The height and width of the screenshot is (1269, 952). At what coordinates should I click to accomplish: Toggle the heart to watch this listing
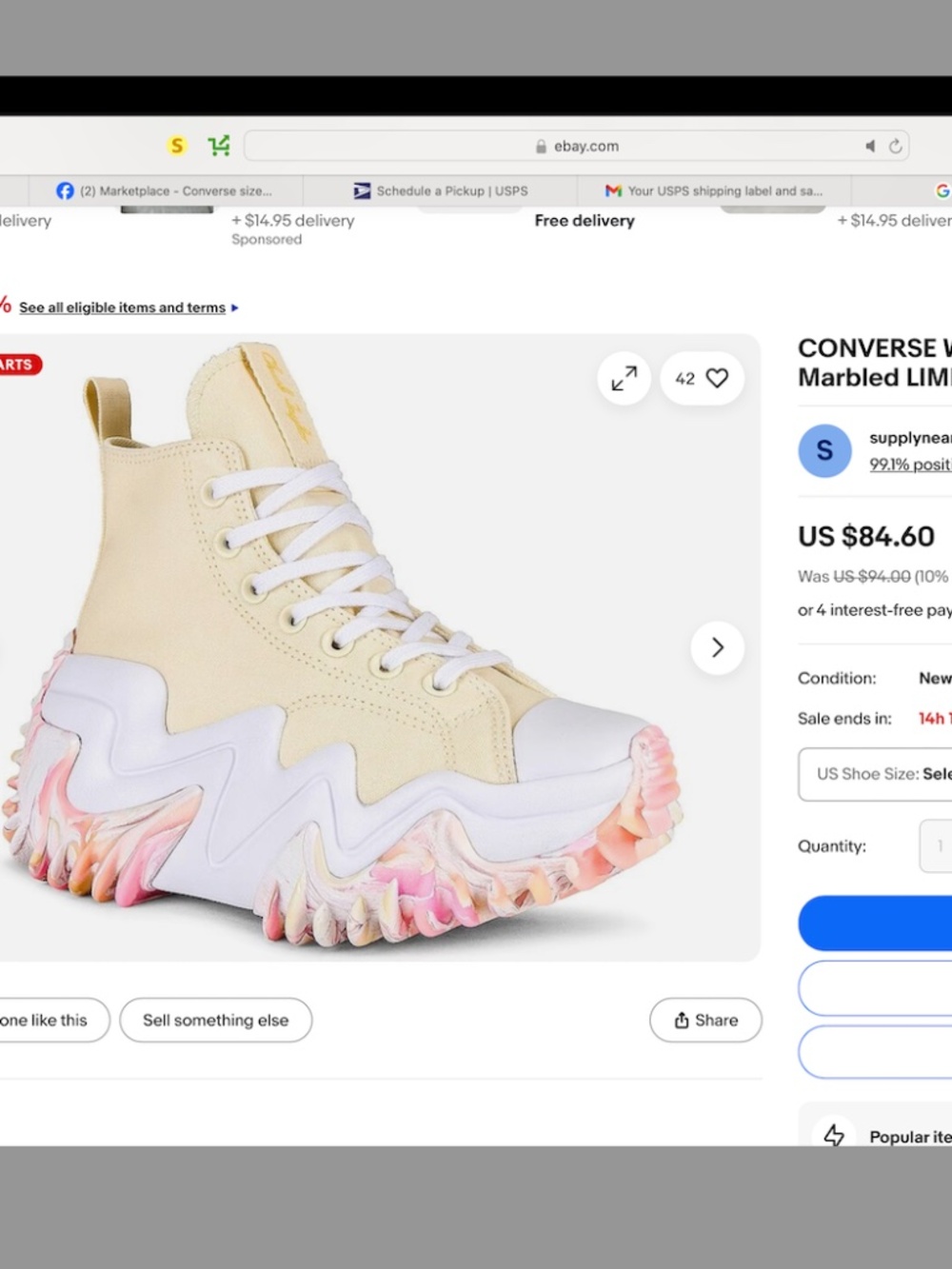pos(719,378)
